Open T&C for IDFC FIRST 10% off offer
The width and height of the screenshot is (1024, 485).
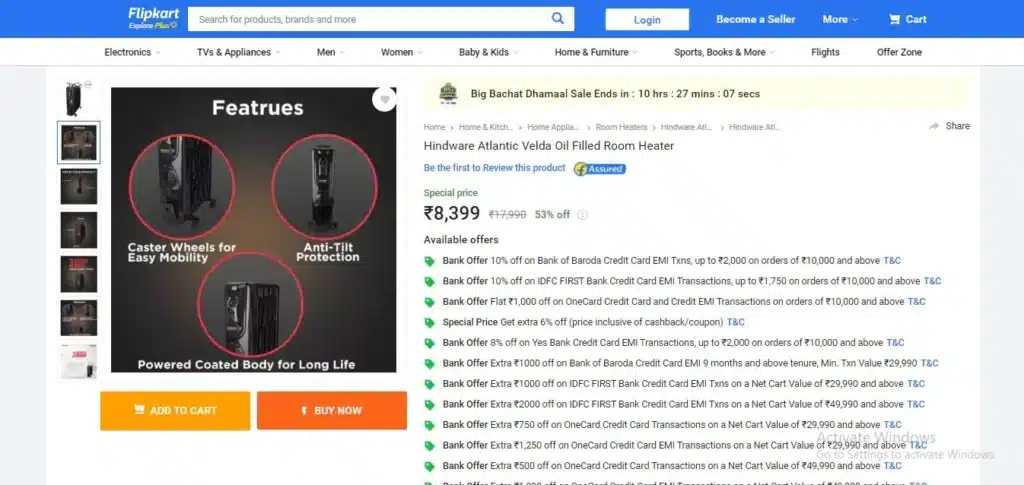coord(933,281)
